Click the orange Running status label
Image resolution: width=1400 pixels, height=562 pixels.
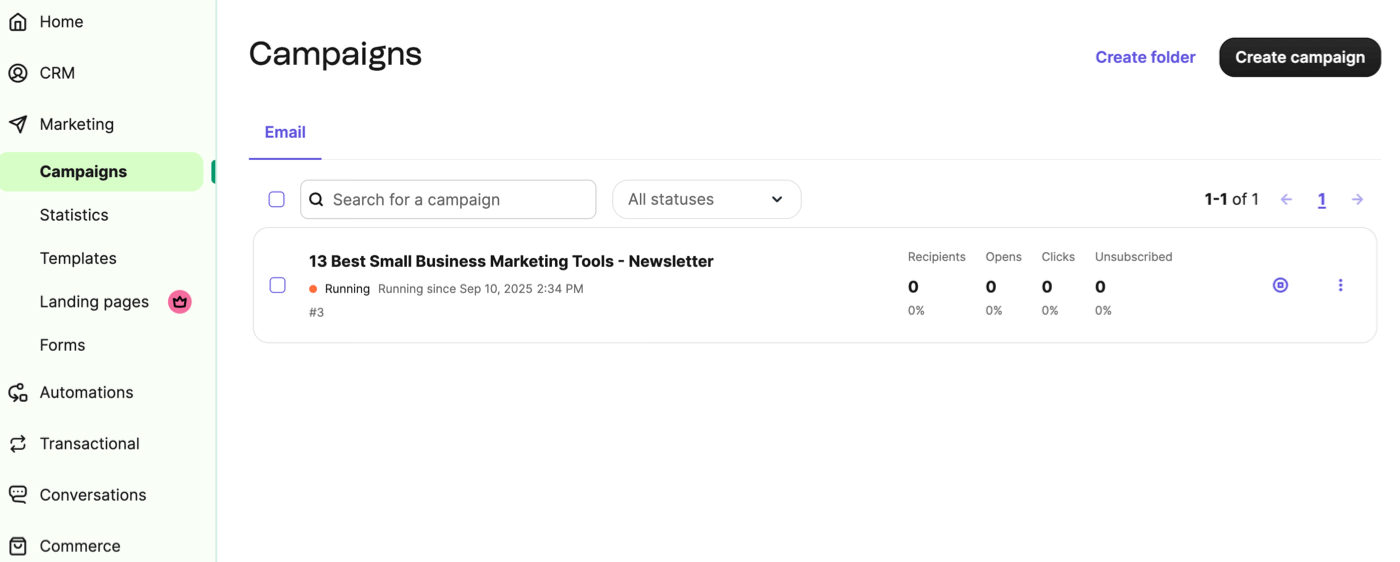click(340, 289)
